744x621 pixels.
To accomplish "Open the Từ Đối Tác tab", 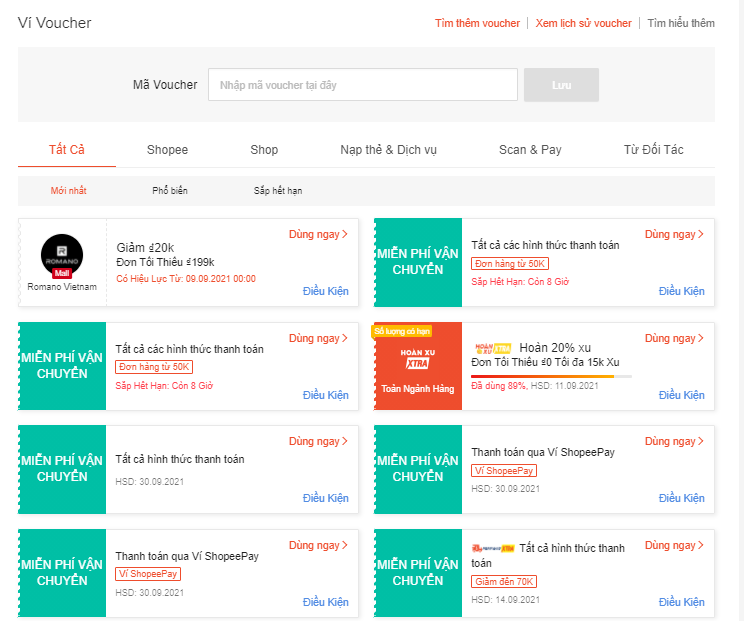I will click(x=653, y=150).
